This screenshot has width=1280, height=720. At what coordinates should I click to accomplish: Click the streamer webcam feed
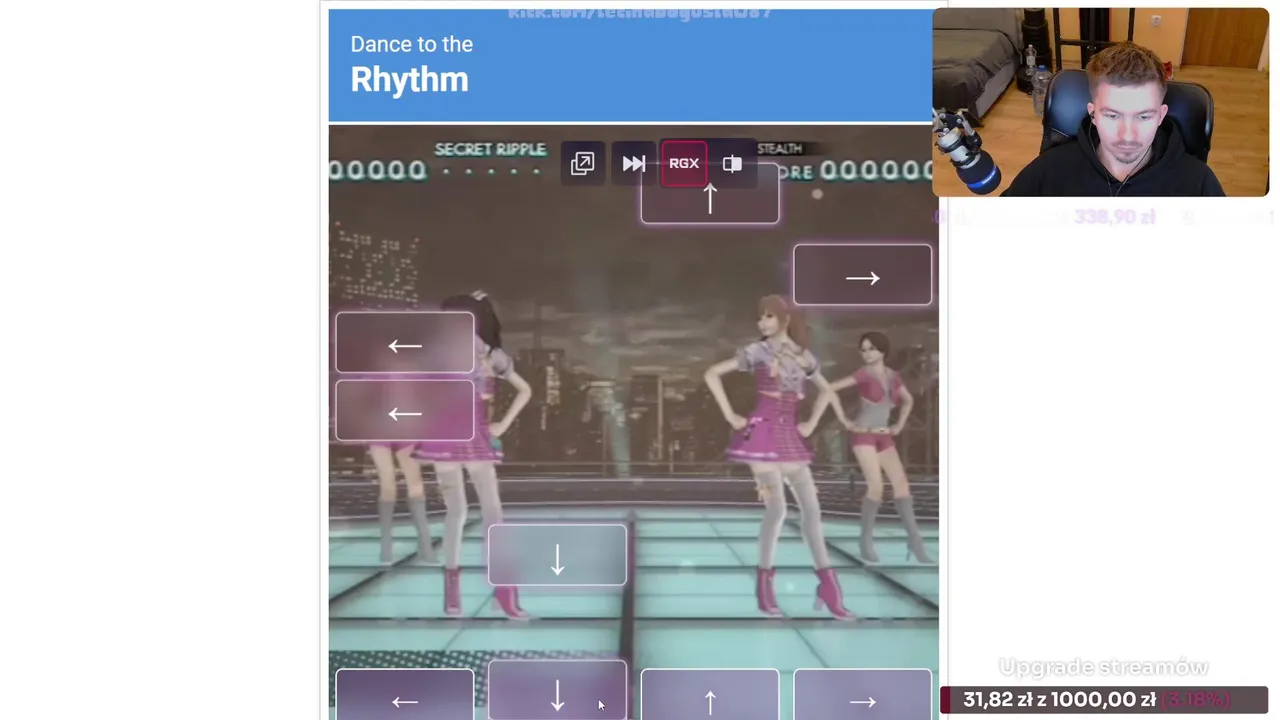1101,102
